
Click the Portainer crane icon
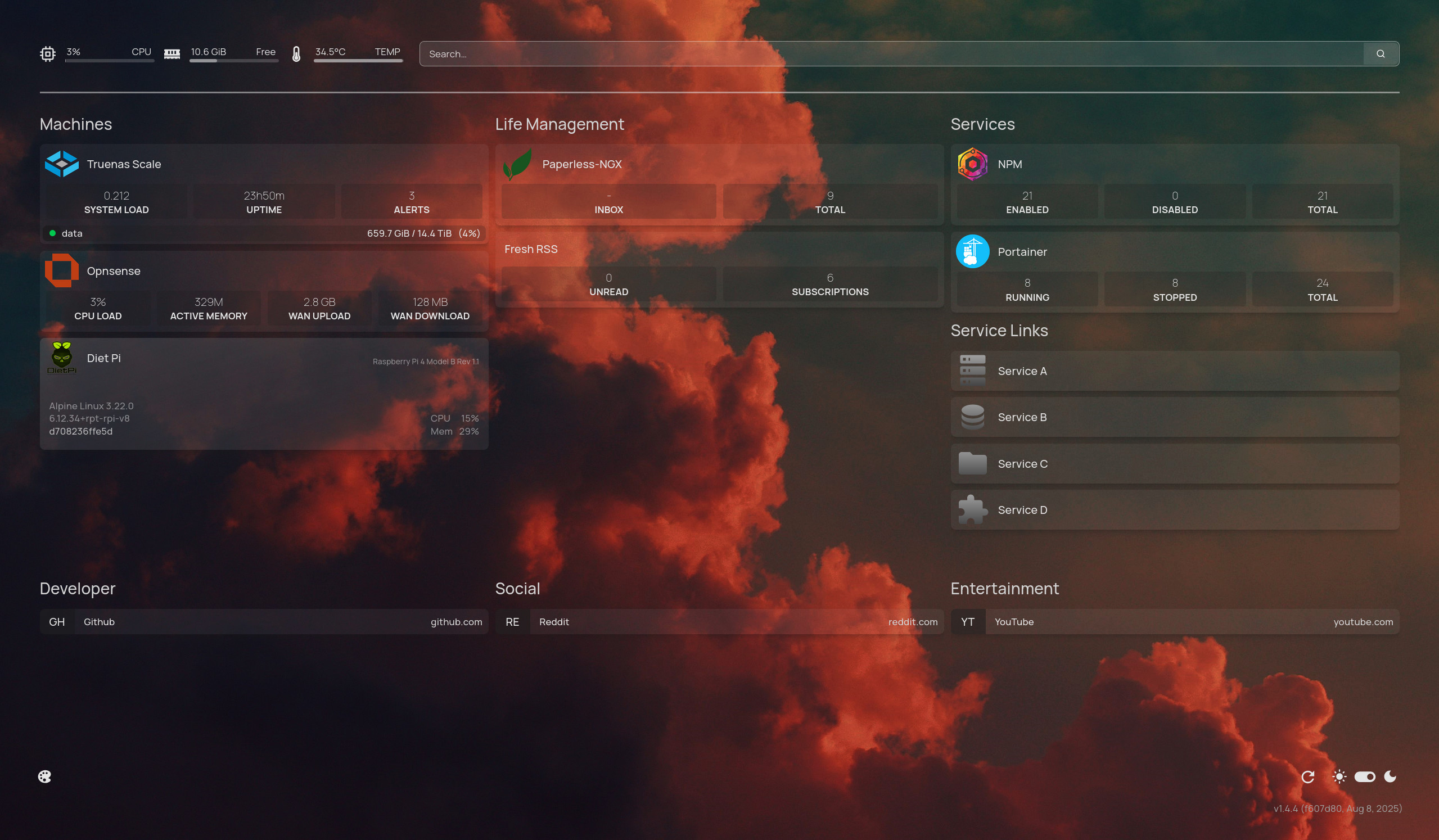[x=972, y=251]
